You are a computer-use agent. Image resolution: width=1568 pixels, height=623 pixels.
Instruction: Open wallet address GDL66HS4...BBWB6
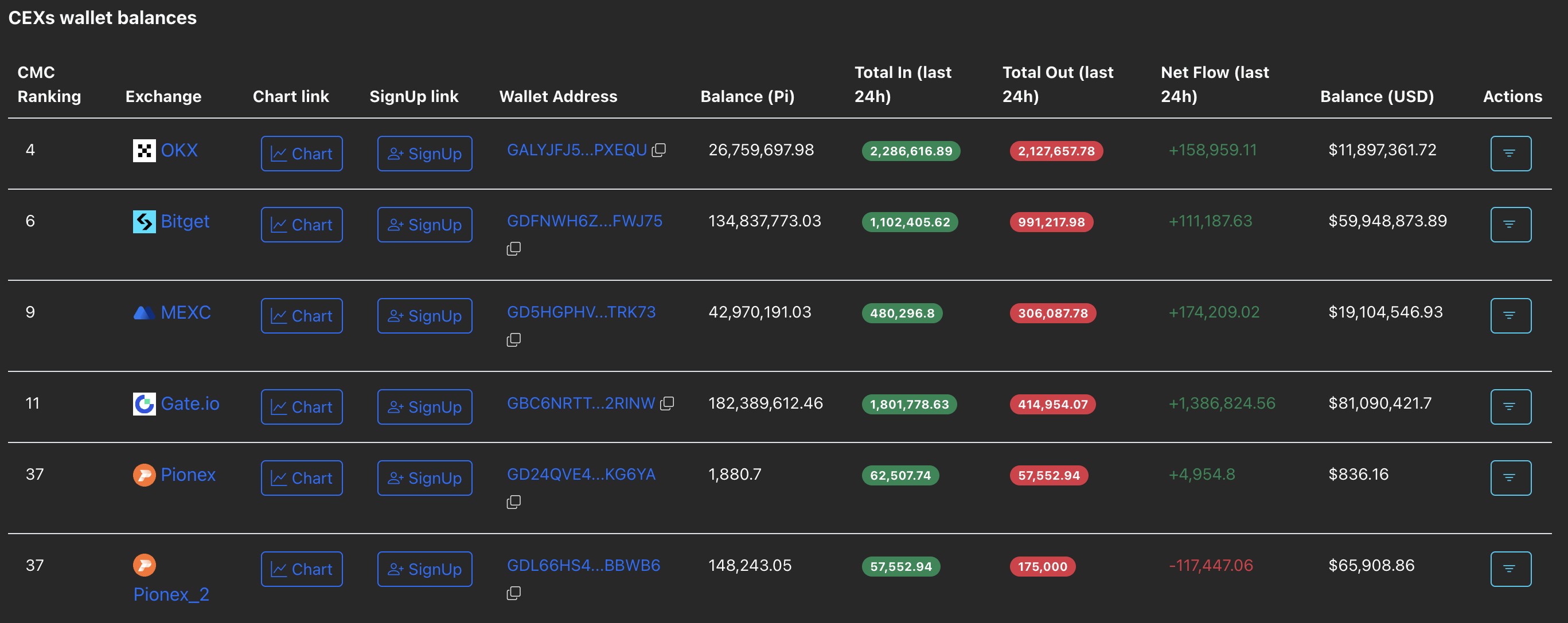[584, 566]
